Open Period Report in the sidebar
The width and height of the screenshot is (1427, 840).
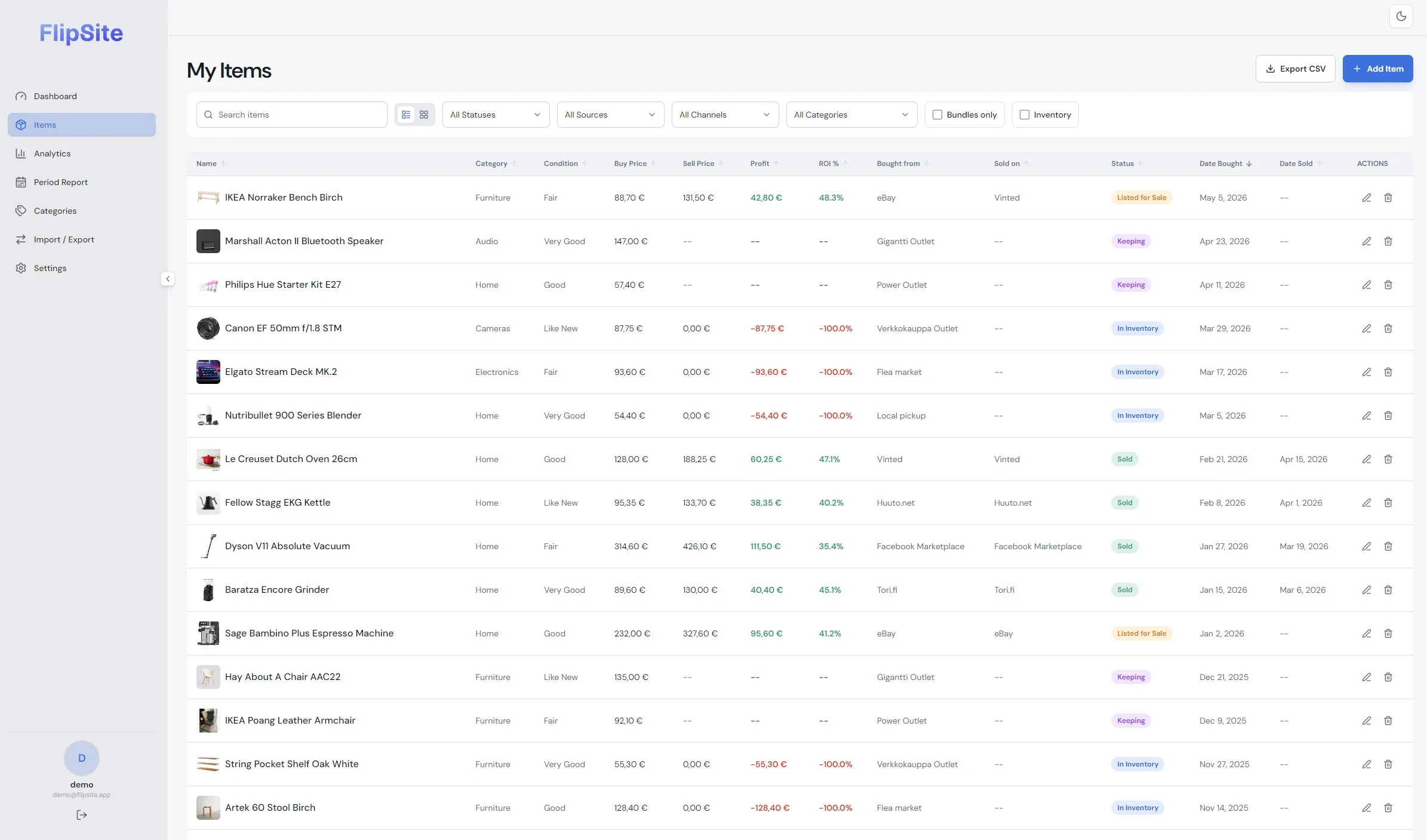pos(82,182)
